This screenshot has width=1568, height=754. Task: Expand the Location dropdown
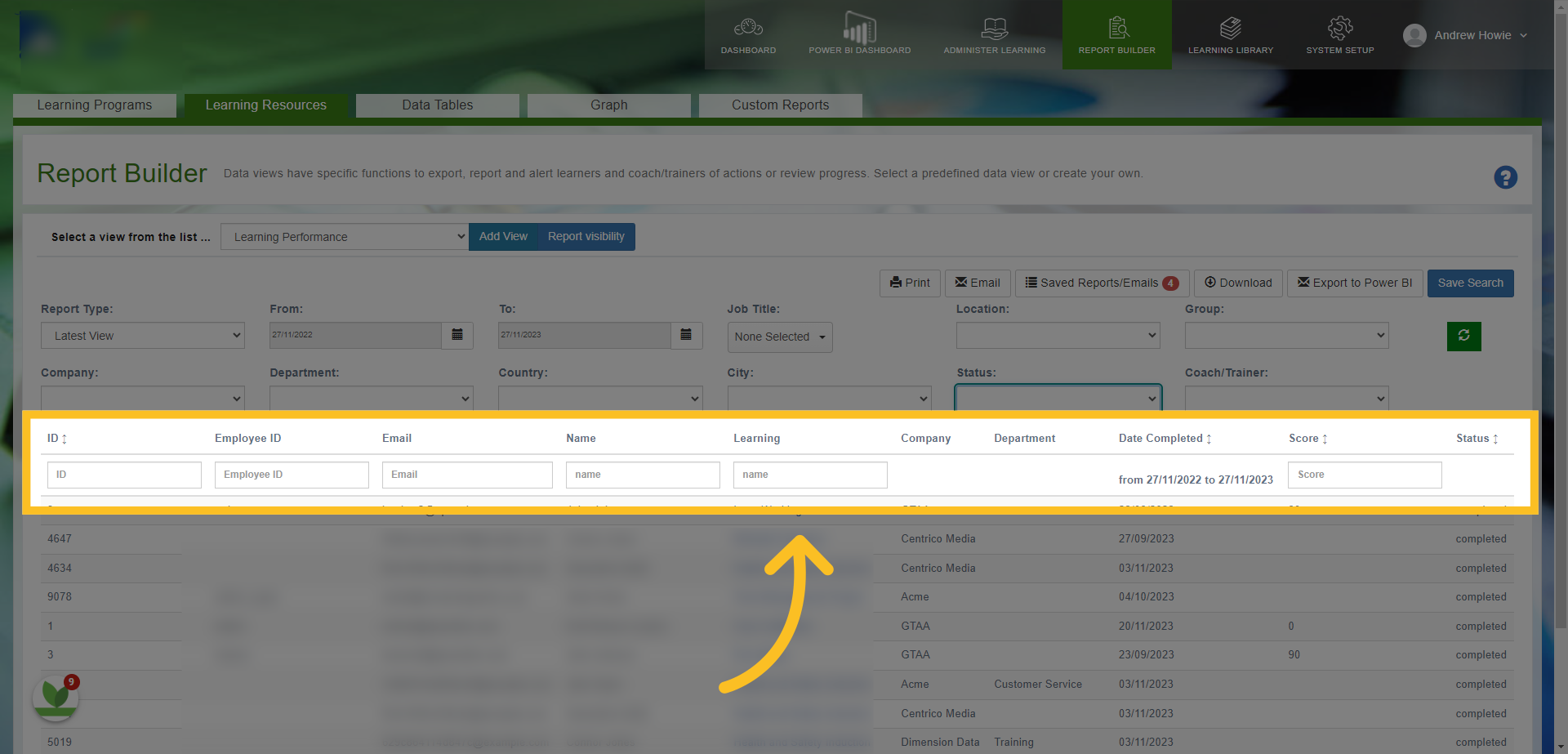[x=1058, y=335]
